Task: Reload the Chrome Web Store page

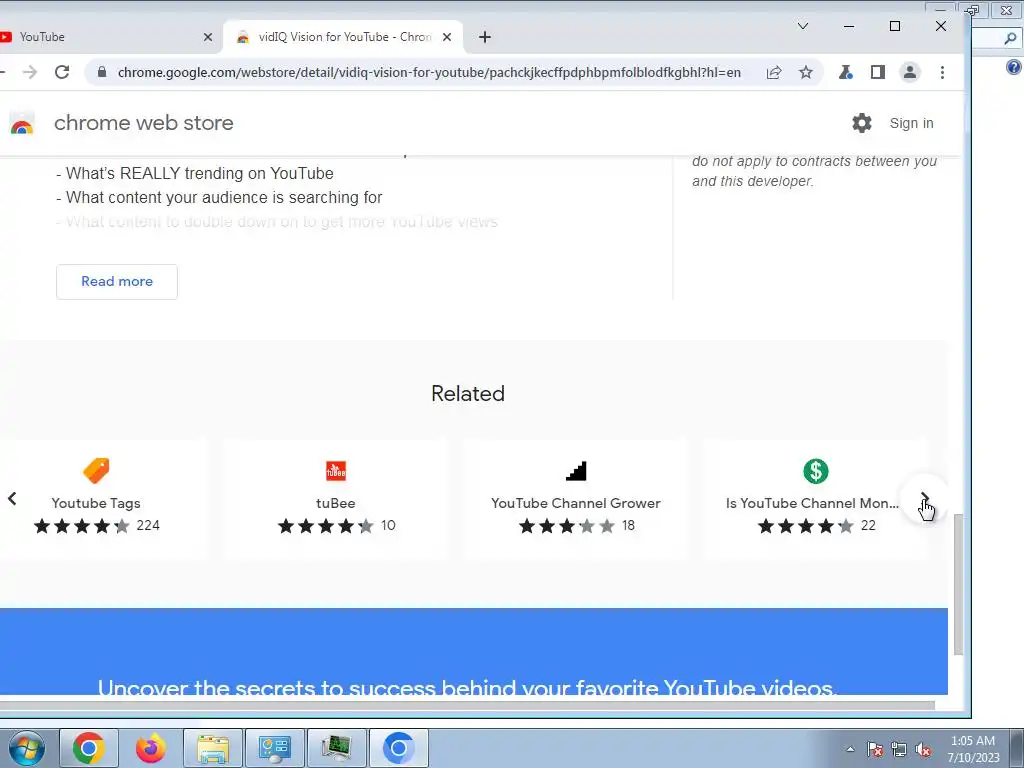Action: click(x=62, y=72)
